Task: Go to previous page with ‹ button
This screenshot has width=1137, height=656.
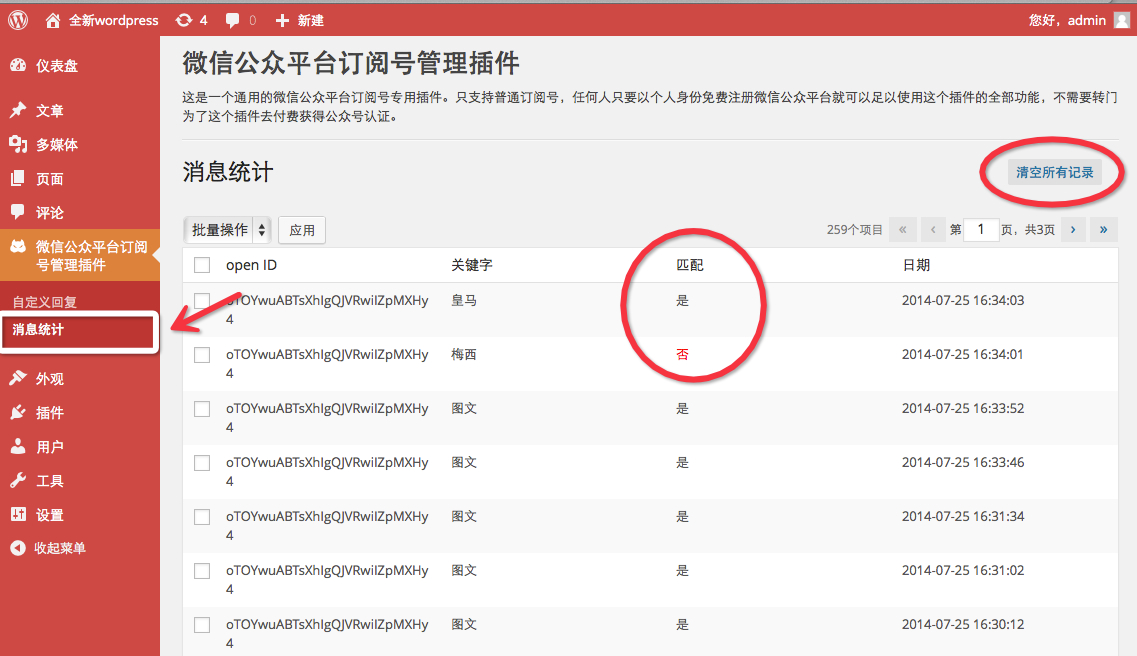Action: [x=933, y=230]
